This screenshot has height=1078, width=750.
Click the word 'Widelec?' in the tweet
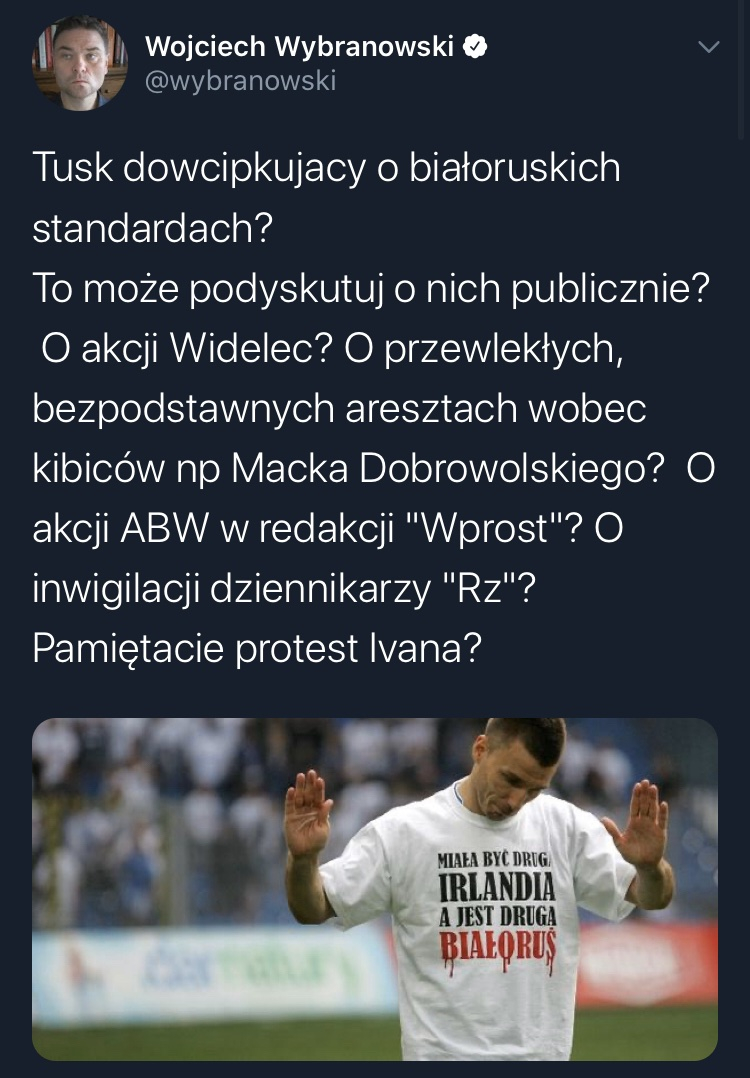click(x=252, y=348)
